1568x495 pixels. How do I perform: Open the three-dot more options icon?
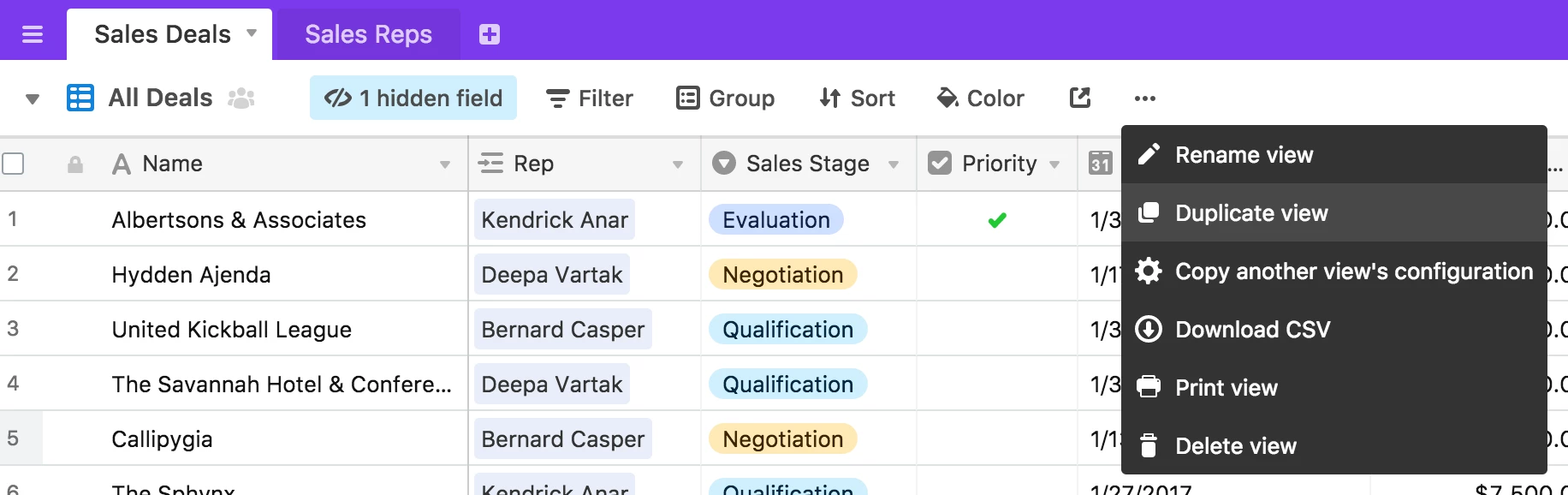(x=1144, y=98)
